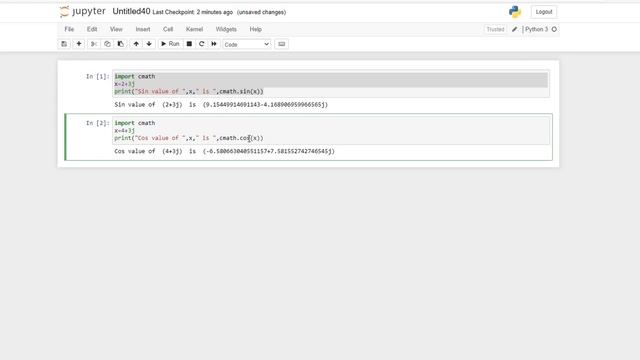Click the Cos value output line
This screenshot has width=640, height=360.
224,151
